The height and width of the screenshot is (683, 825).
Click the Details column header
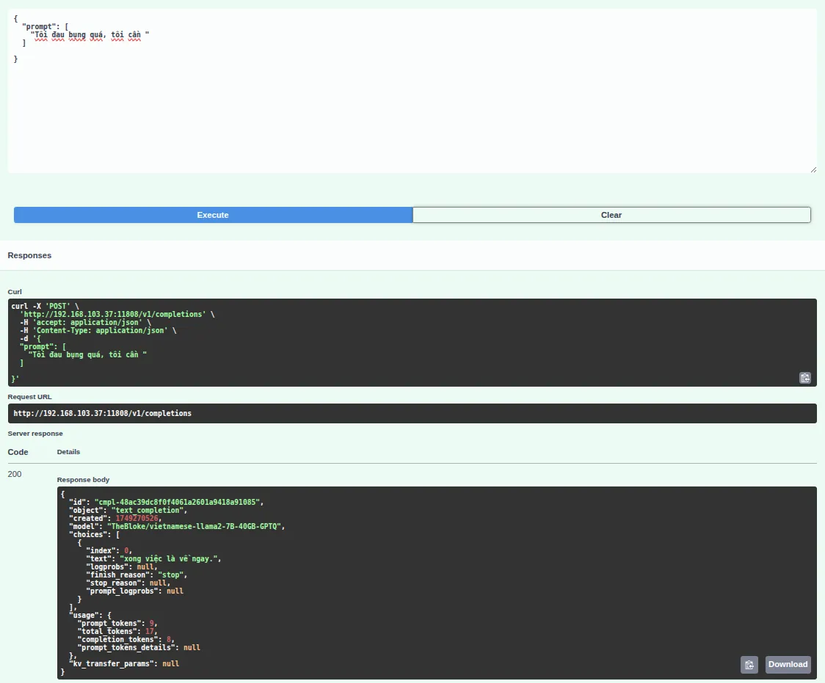pyautogui.click(x=68, y=451)
